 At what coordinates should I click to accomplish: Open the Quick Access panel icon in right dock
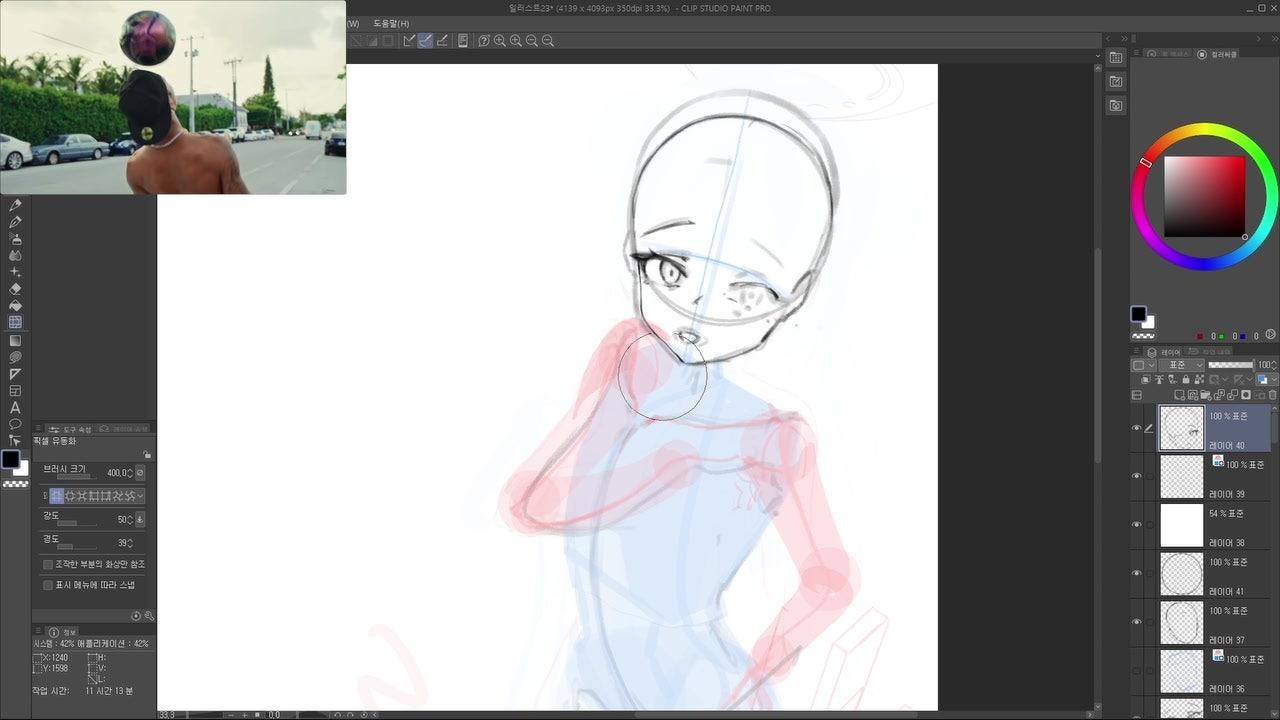[1116, 58]
